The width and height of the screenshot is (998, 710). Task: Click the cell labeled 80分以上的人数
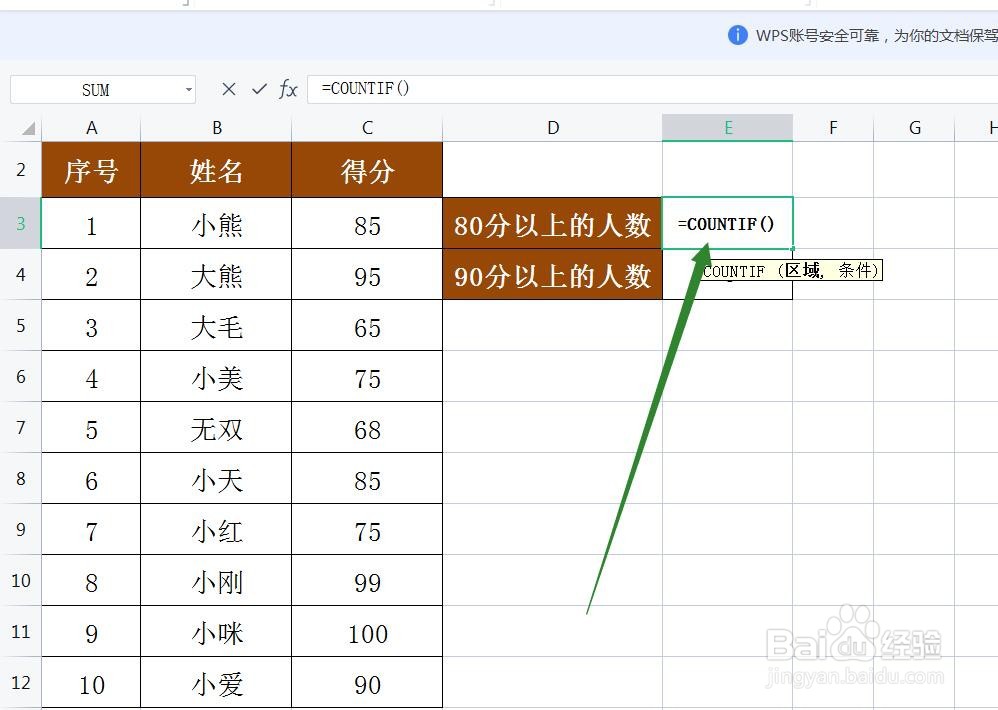coord(552,223)
